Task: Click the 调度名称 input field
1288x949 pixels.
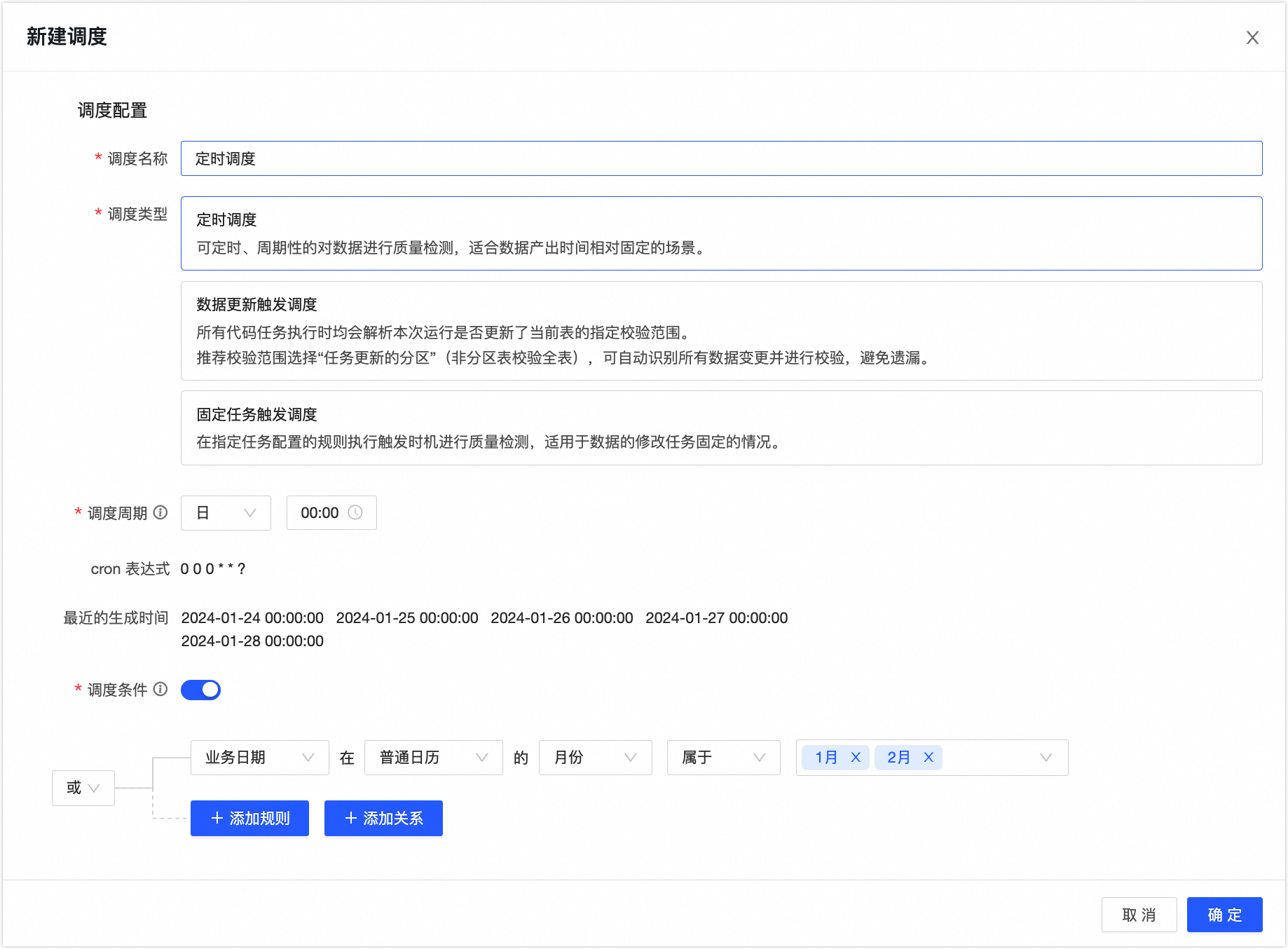Action: pos(721,158)
